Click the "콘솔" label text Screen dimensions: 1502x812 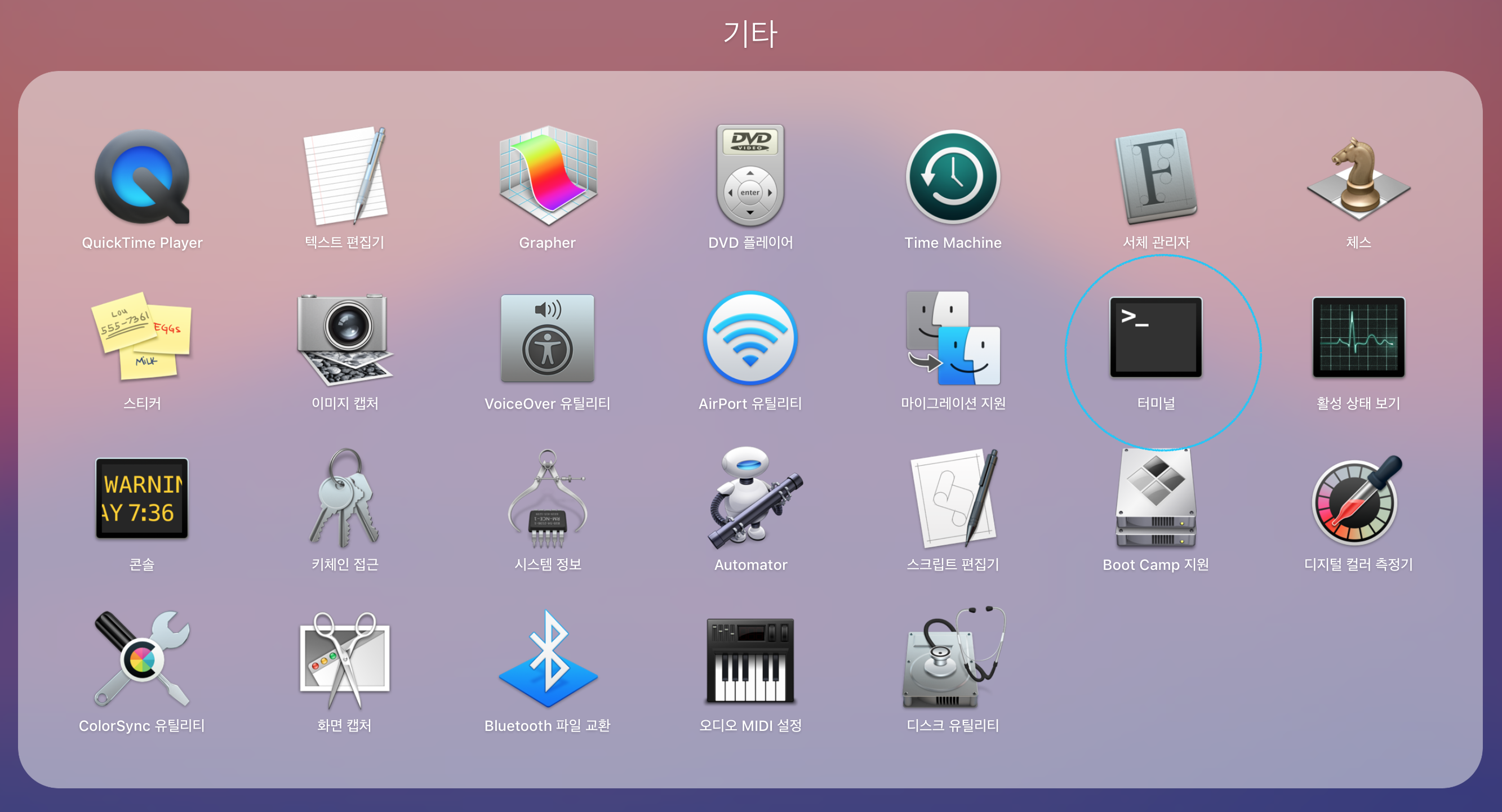pos(141,564)
